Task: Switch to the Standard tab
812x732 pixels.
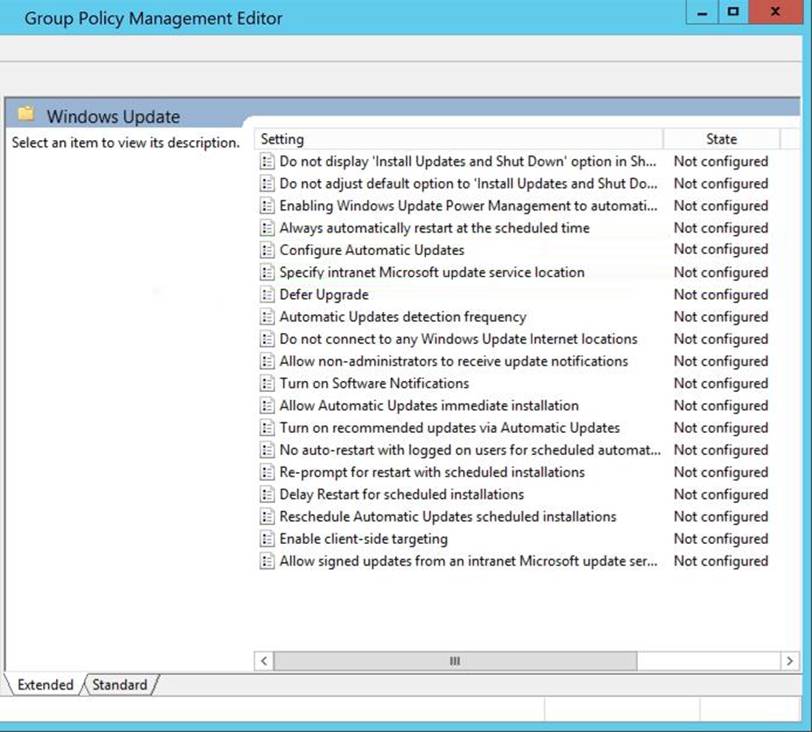Action: pos(120,685)
